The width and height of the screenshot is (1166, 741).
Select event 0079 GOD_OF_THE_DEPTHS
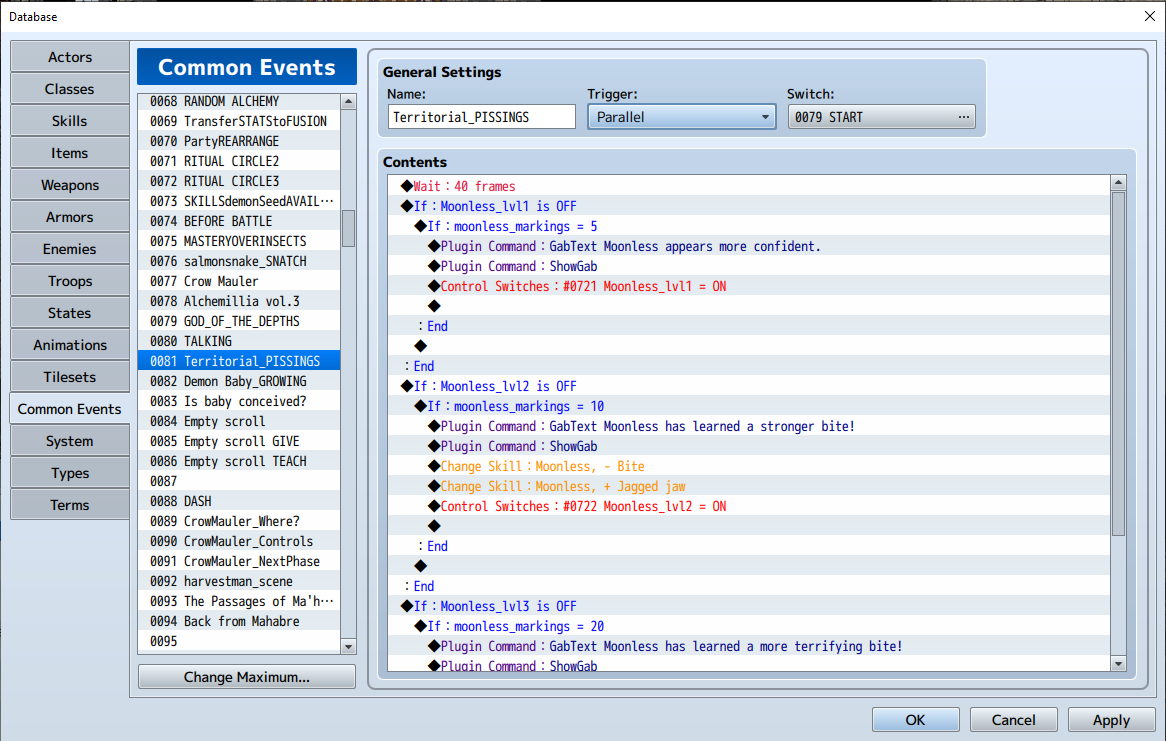point(239,321)
